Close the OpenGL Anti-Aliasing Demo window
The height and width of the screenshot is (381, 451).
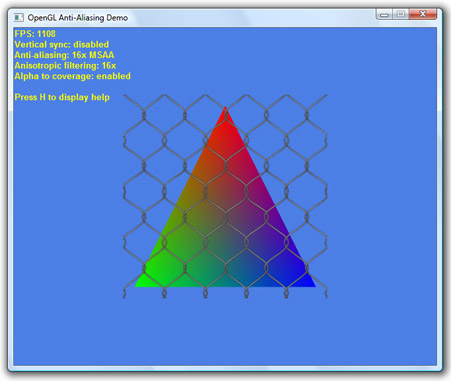(423, 14)
